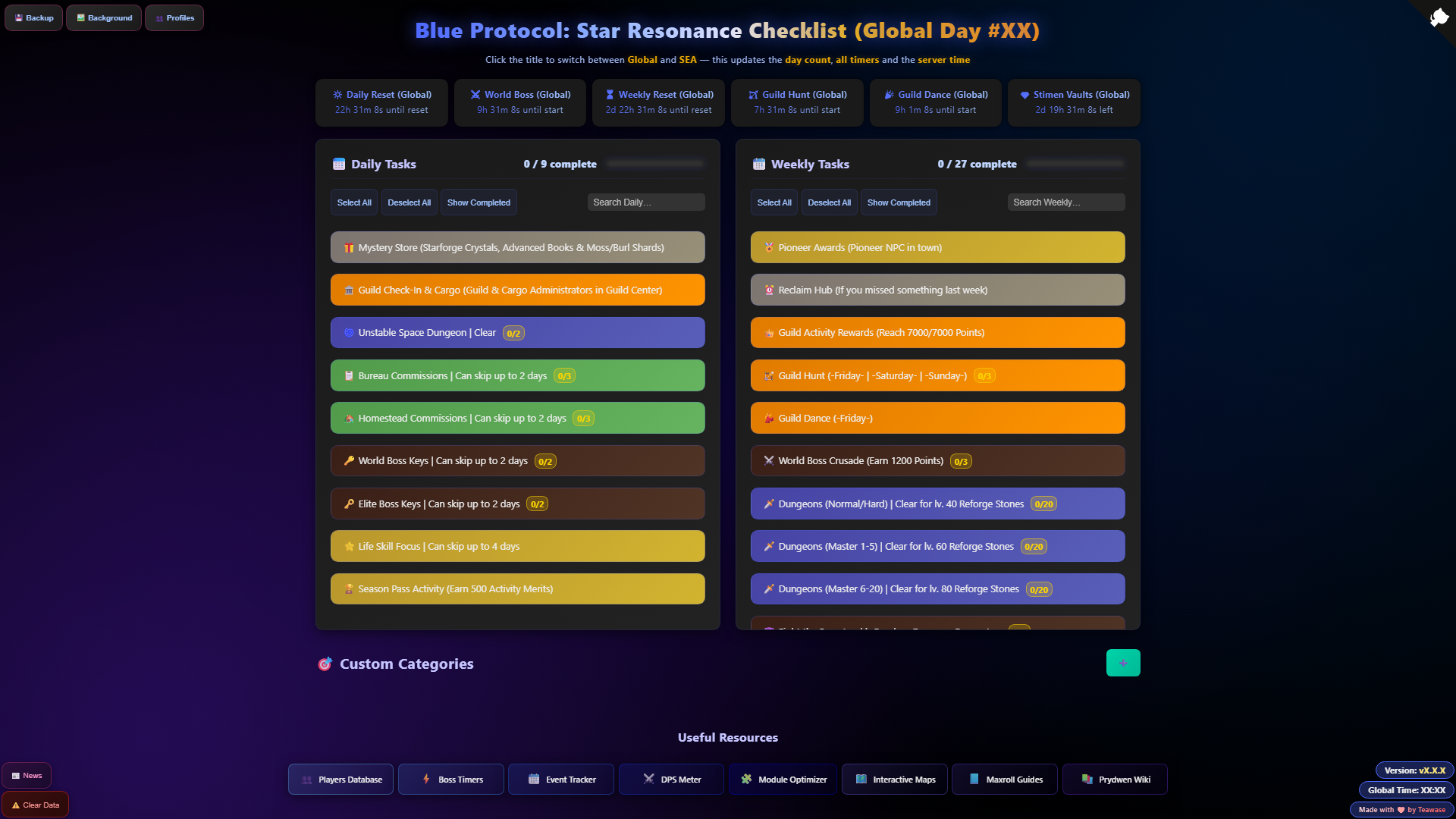Open the DPS Meter crossed-swords resource
The image size is (1456, 819).
click(x=671, y=780)
